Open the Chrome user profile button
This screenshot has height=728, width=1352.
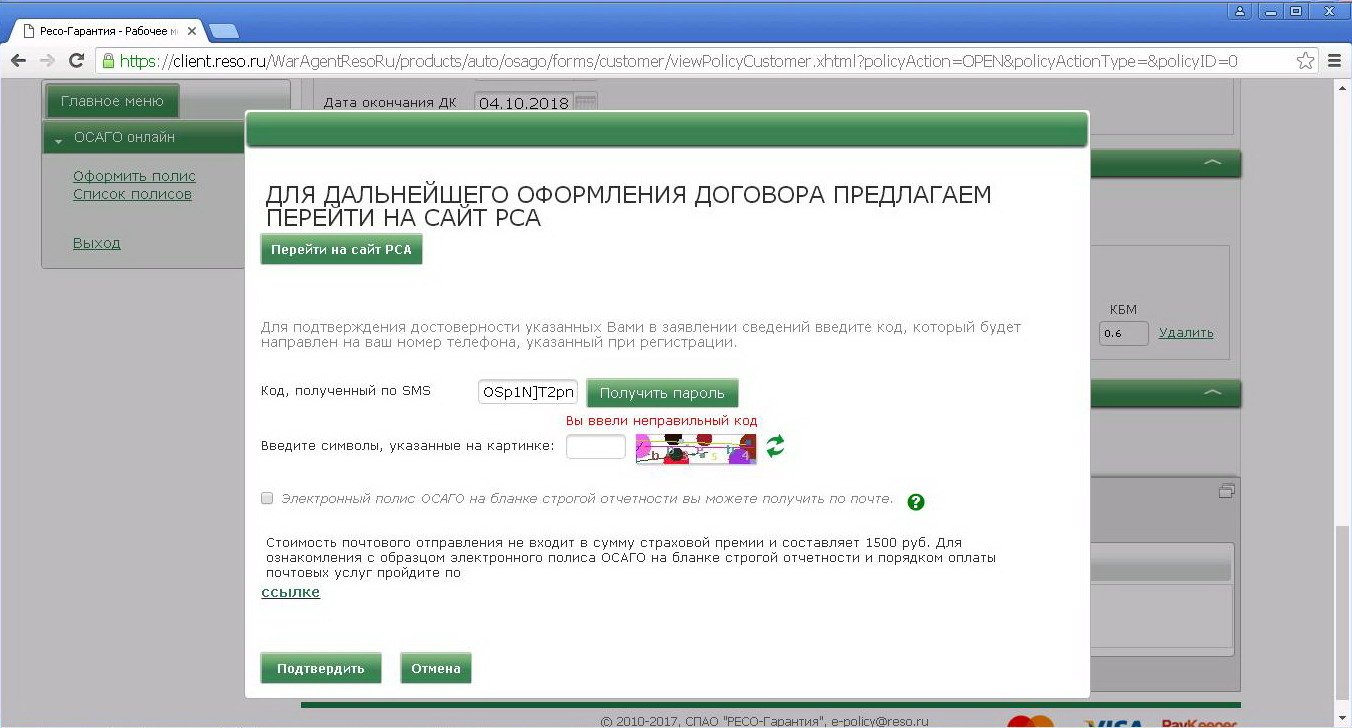[x=1240, y=11]
